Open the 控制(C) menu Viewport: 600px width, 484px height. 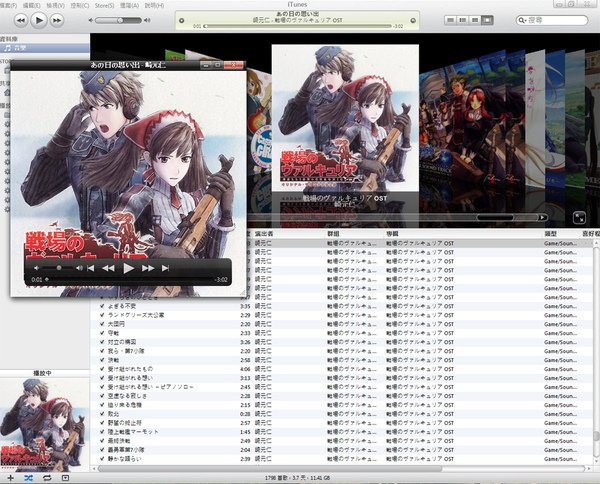[x=80, y=5]
